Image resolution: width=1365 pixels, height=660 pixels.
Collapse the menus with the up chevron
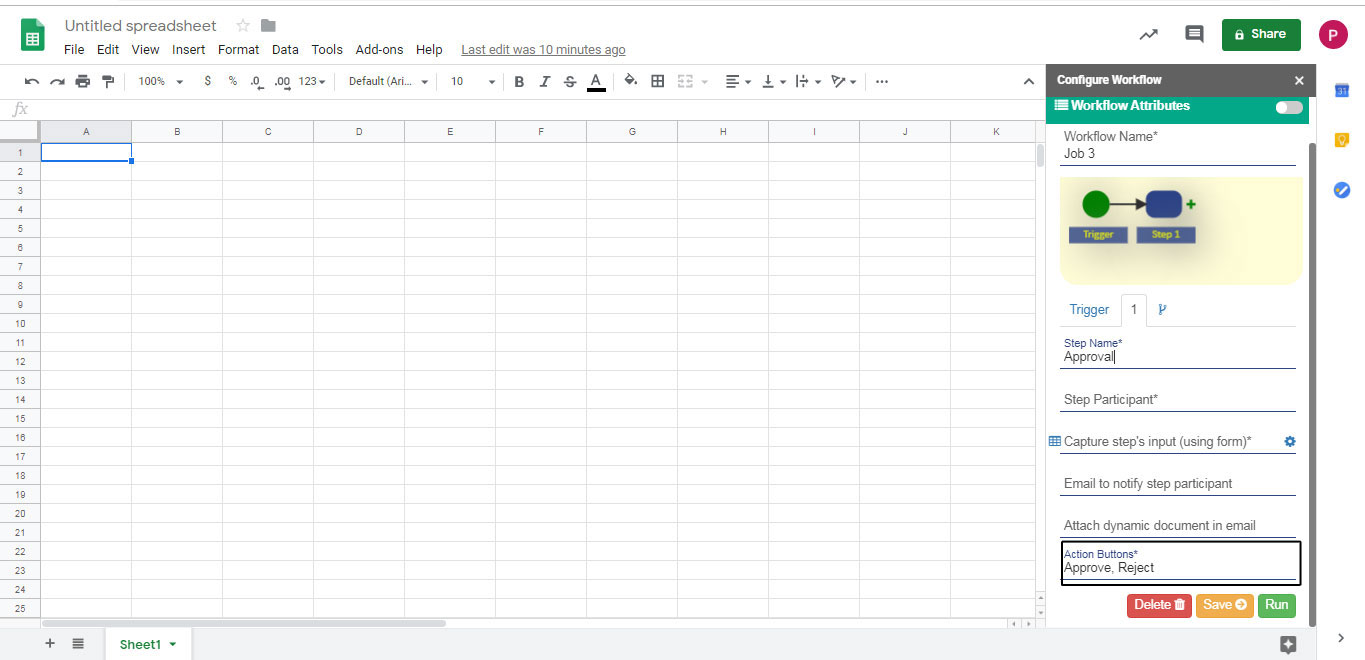(x=1028, y=81)
